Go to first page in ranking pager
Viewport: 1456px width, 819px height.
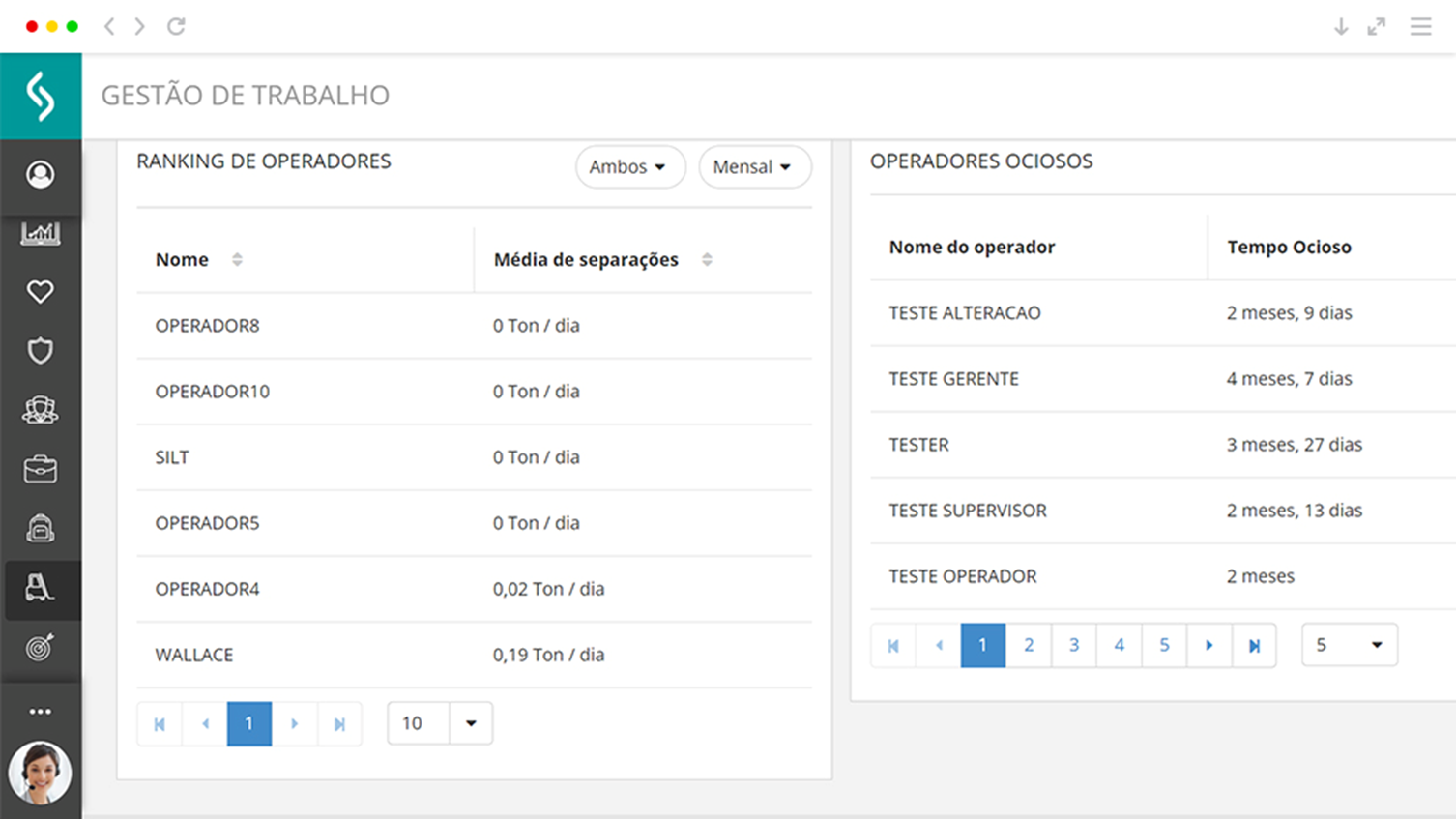click(x=160, y=723)
